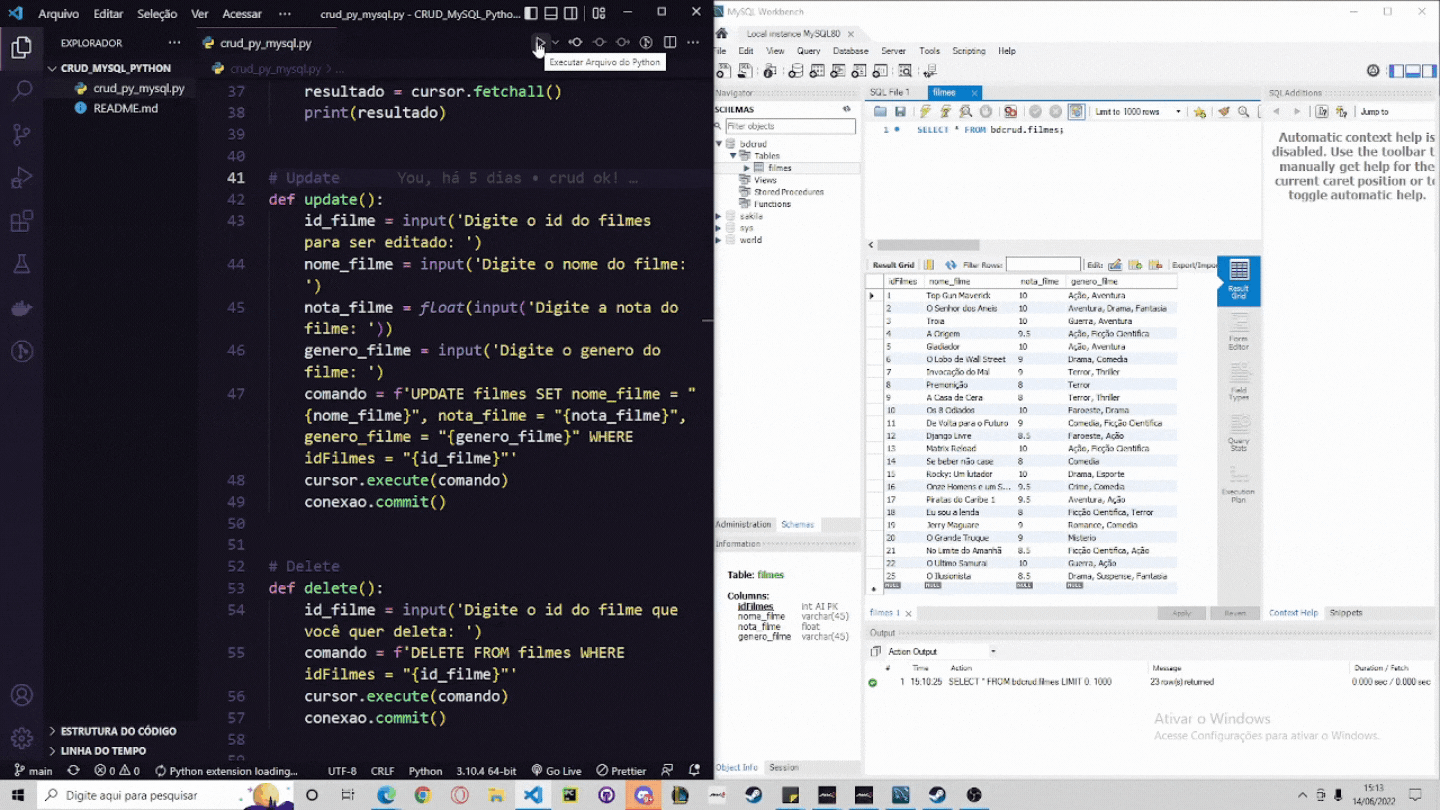
Task: Save the SQL script with the disk icon
Action: tap(900, 112)
